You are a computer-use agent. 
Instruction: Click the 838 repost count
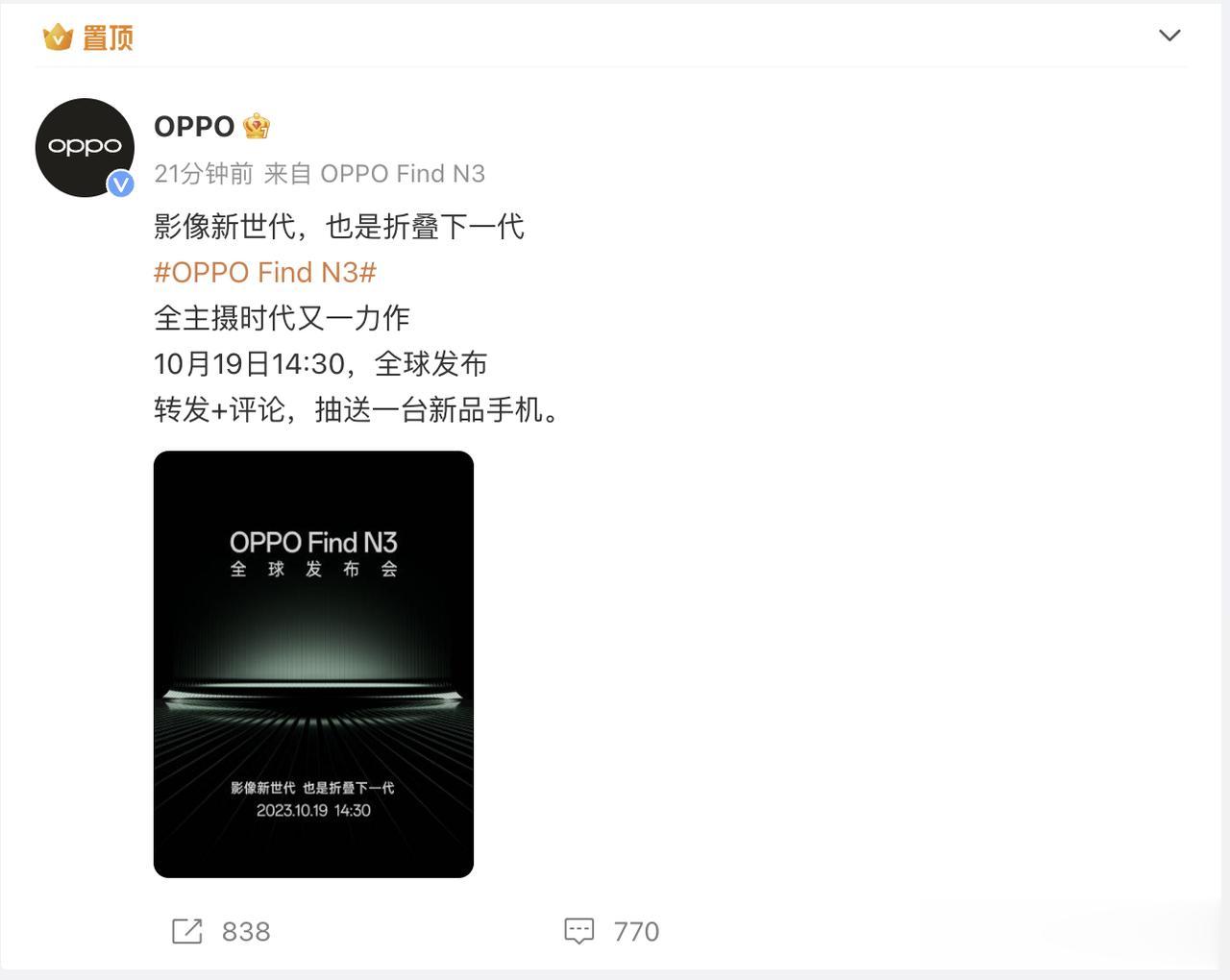click(x=246, y=932)
